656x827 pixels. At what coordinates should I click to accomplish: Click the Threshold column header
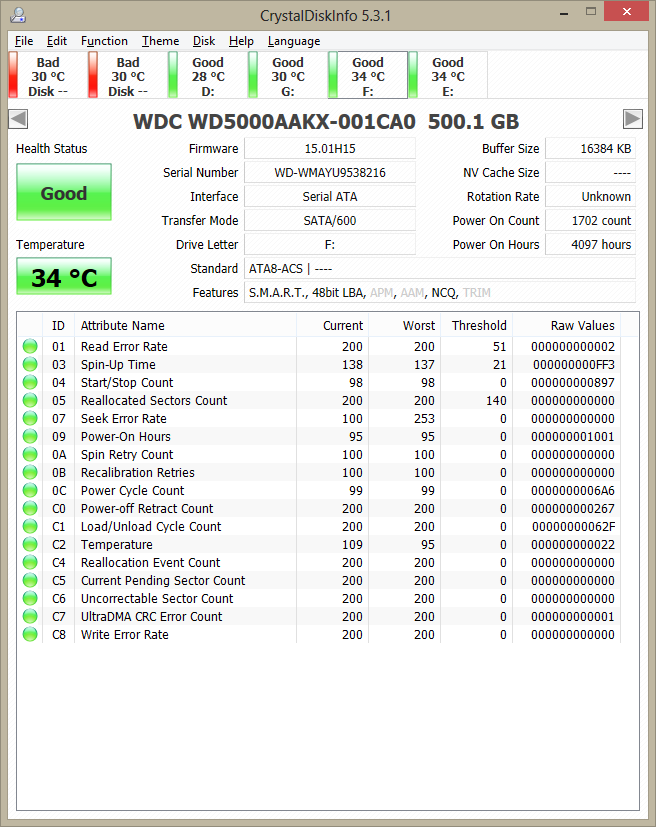477,325
